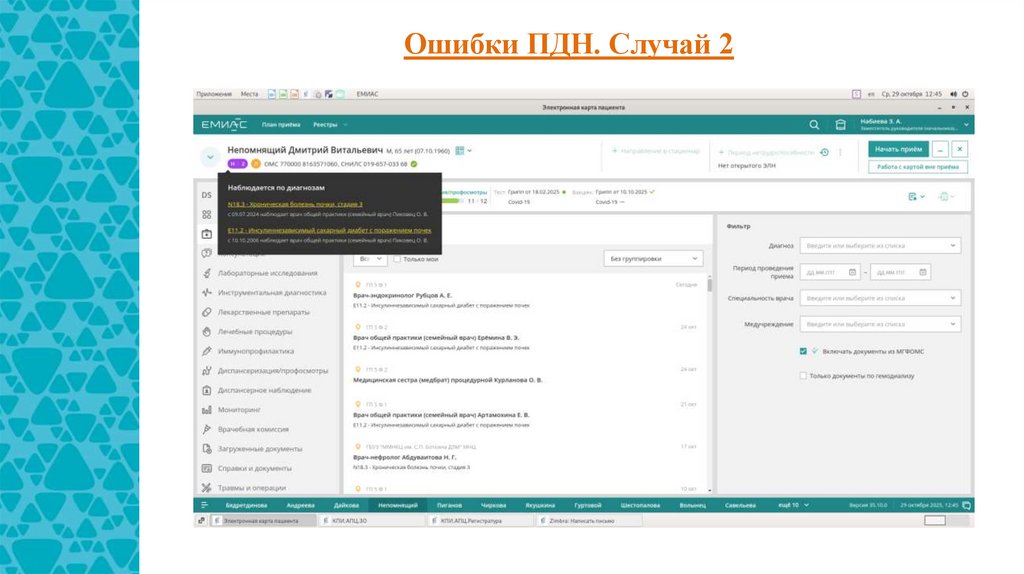Click the volume icon in system tray
Screen dimensions: 1024x574
click(x=953, y=94)
